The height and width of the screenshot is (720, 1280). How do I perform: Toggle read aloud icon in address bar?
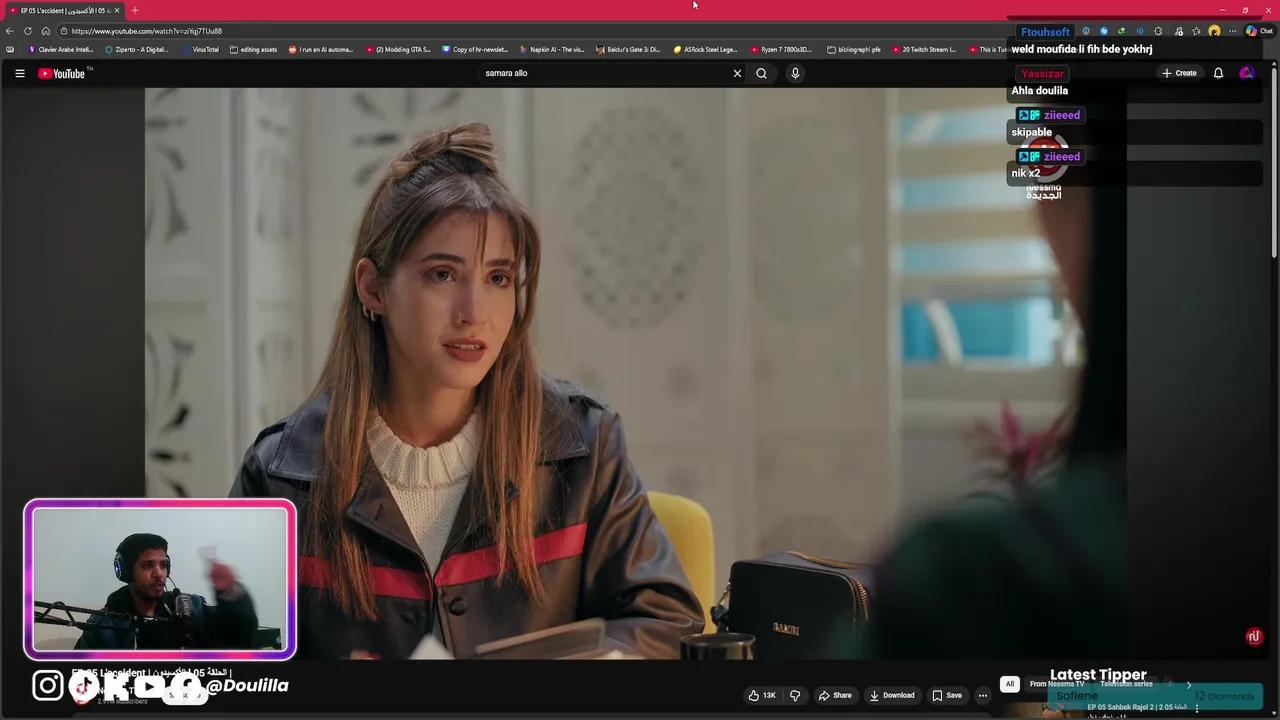click(1140, 31)
